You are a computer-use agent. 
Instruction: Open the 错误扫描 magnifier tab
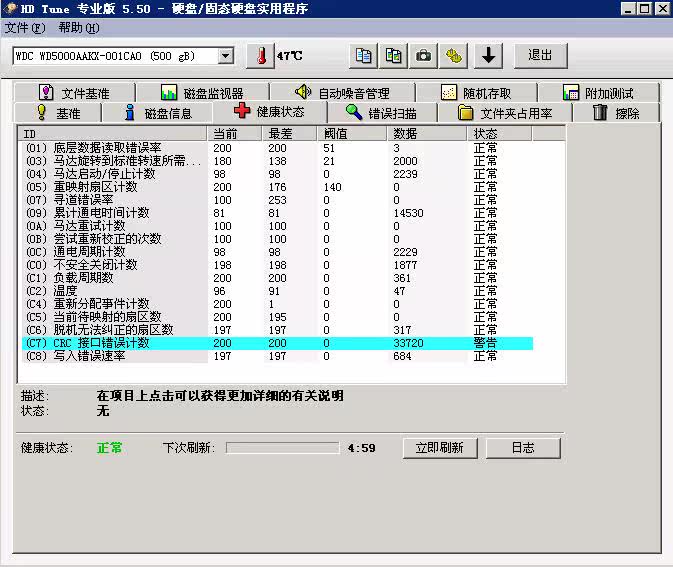(x=382, y=113)
